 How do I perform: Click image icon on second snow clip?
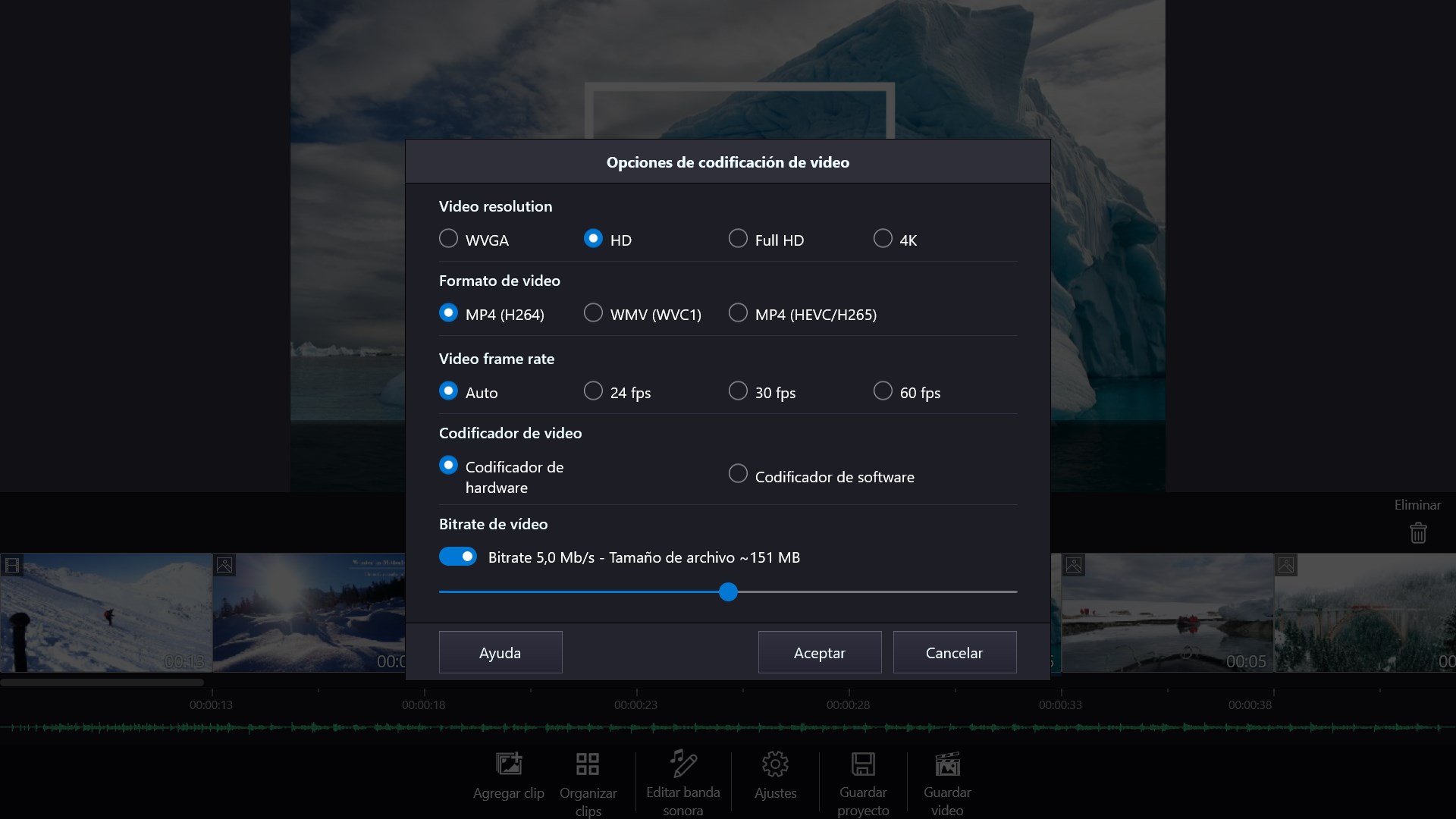(224, 565)
